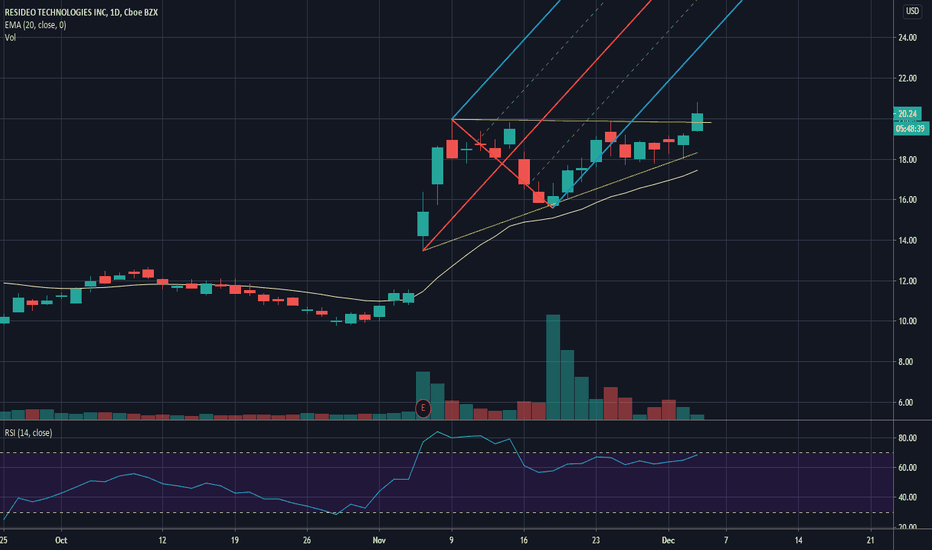Screen dimensions: 932x550
Task: Select the Vol indicator legend label
Action: point(10,37)
